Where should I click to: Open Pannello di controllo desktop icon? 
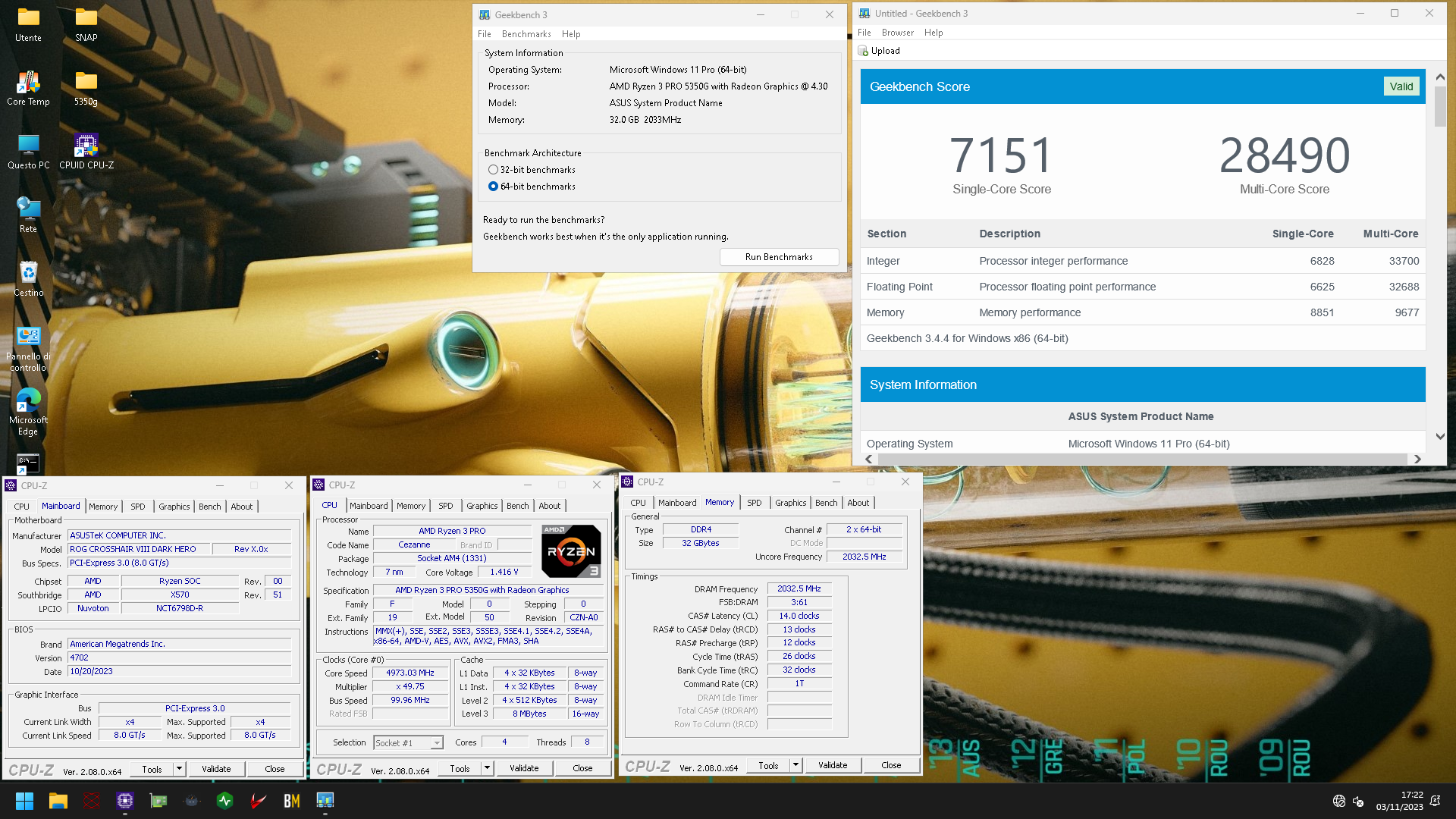tap(28, 350)
